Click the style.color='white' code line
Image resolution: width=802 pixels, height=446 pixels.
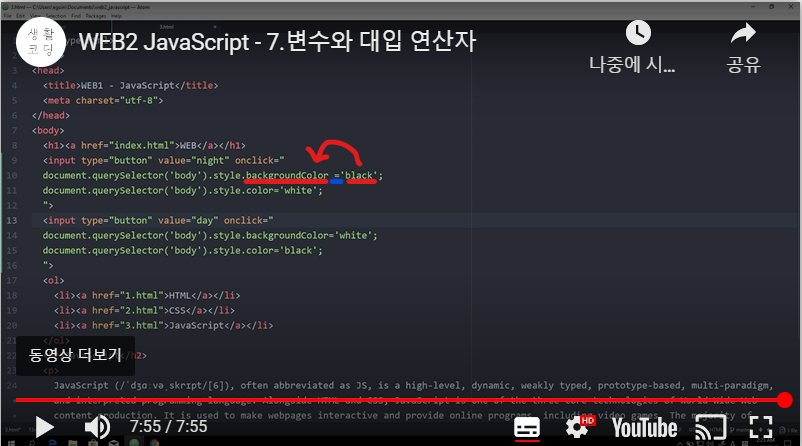point(183,190)
